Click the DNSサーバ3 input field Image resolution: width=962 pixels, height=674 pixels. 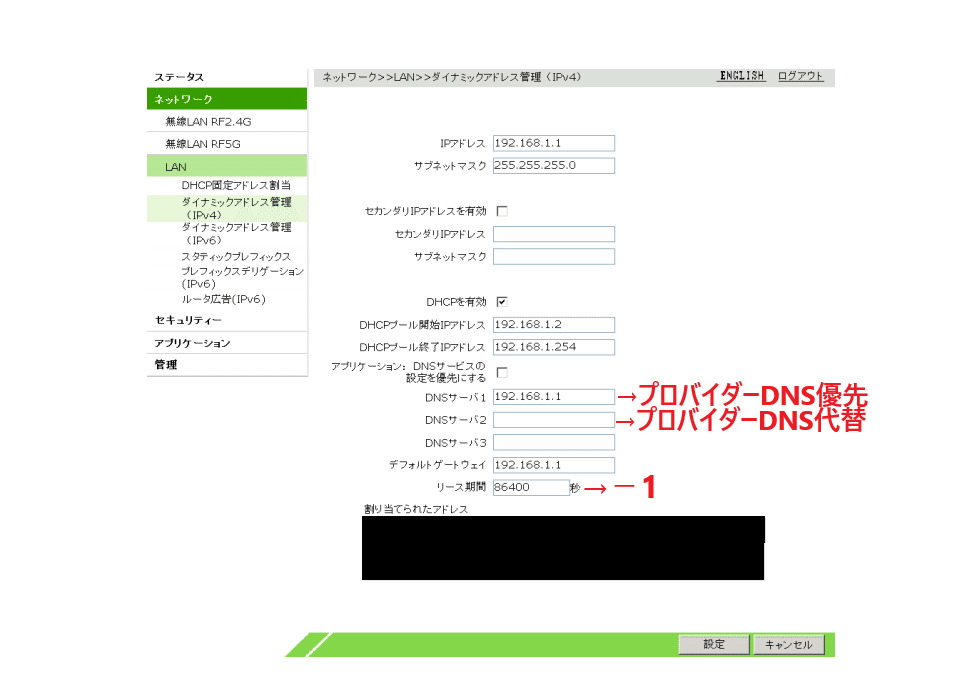coord(553,442)
